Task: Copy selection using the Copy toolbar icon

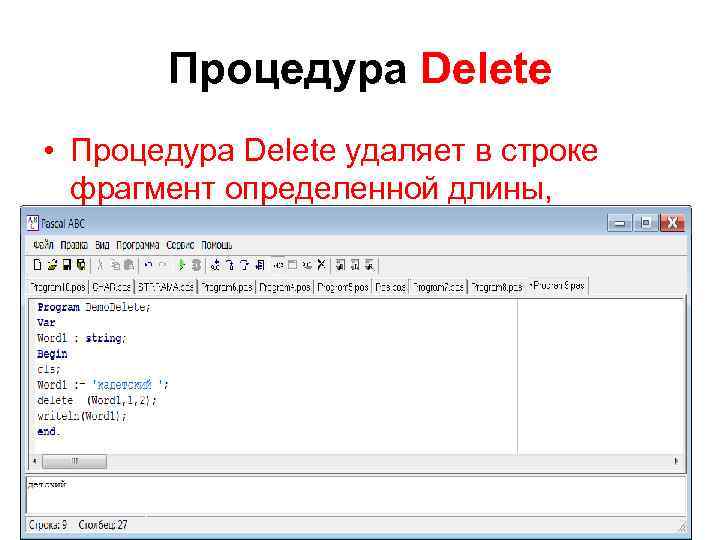Action: click(115, 265)
